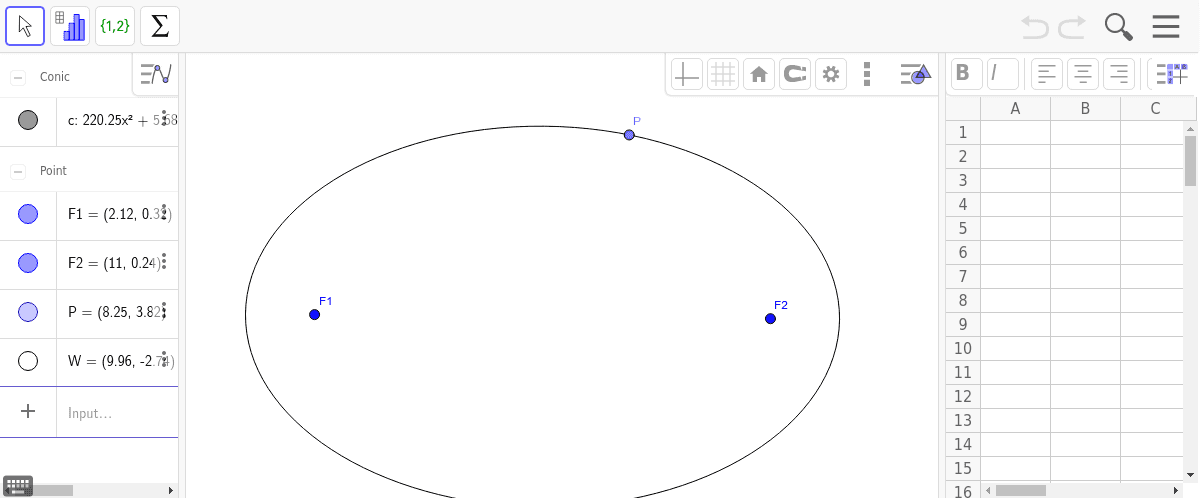
Task: Show hidden point W
Action: click(x=28, y=361)
